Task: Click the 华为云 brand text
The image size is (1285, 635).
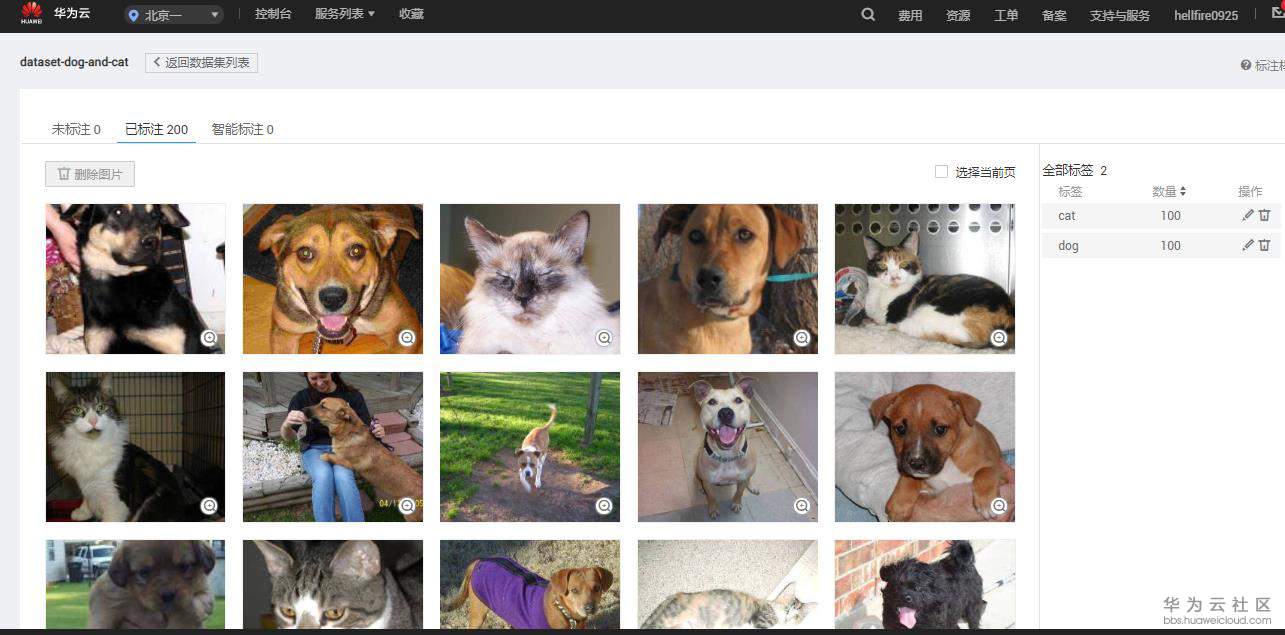Action: (72, 13)
